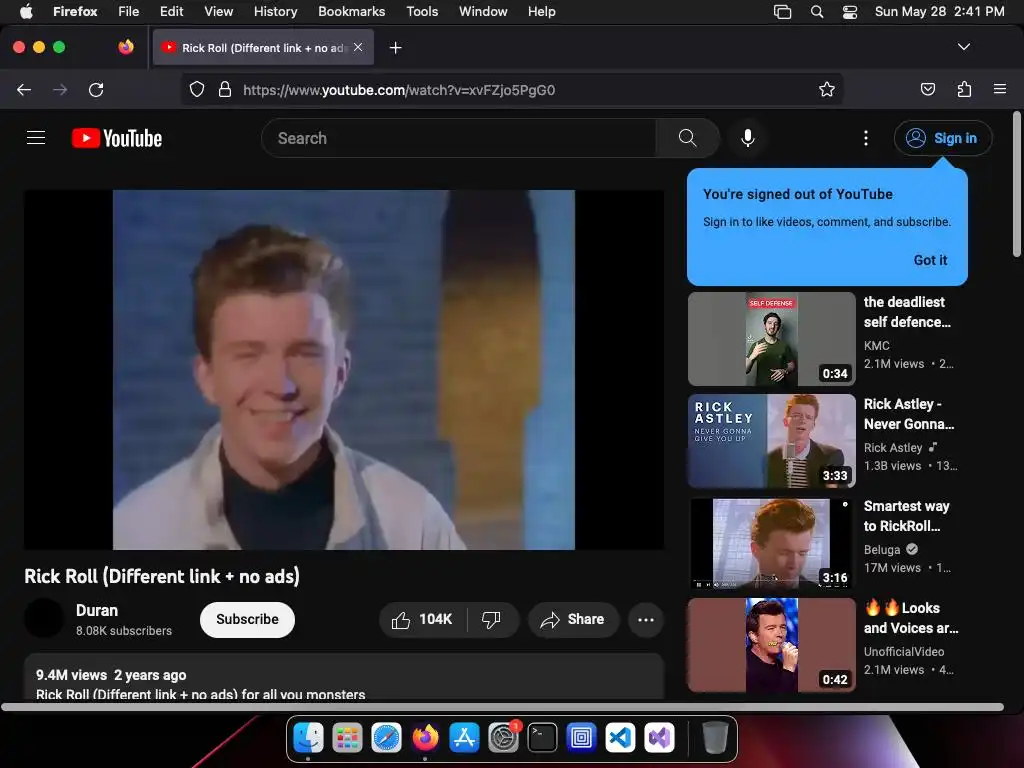Reload the page in Firefox
This screenshot has height=768, width=1024.
pyautogui.click(x=96, y=89)
